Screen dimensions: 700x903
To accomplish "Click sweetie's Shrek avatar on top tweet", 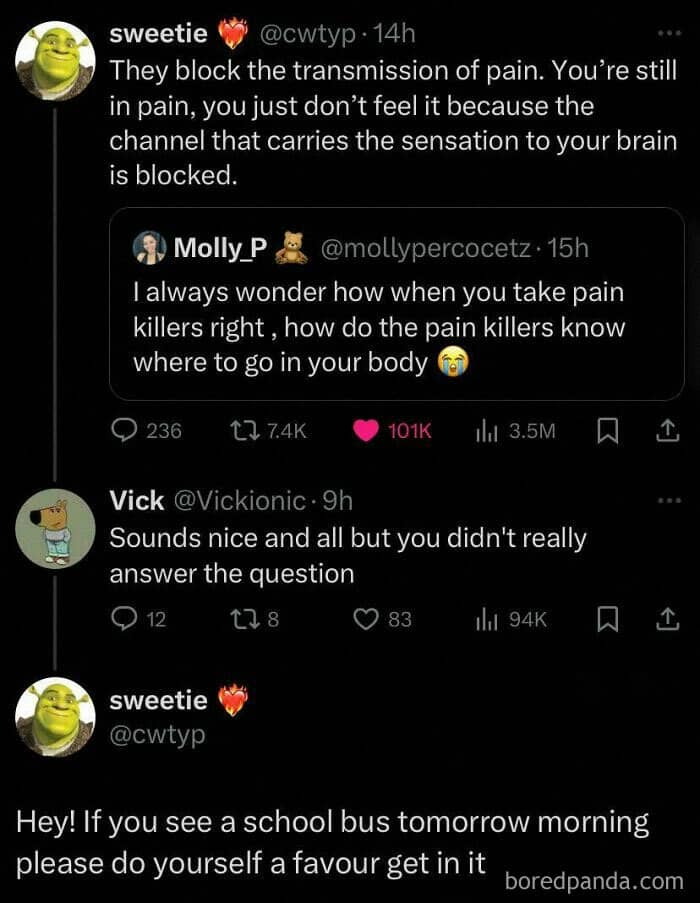I will 55,62.
